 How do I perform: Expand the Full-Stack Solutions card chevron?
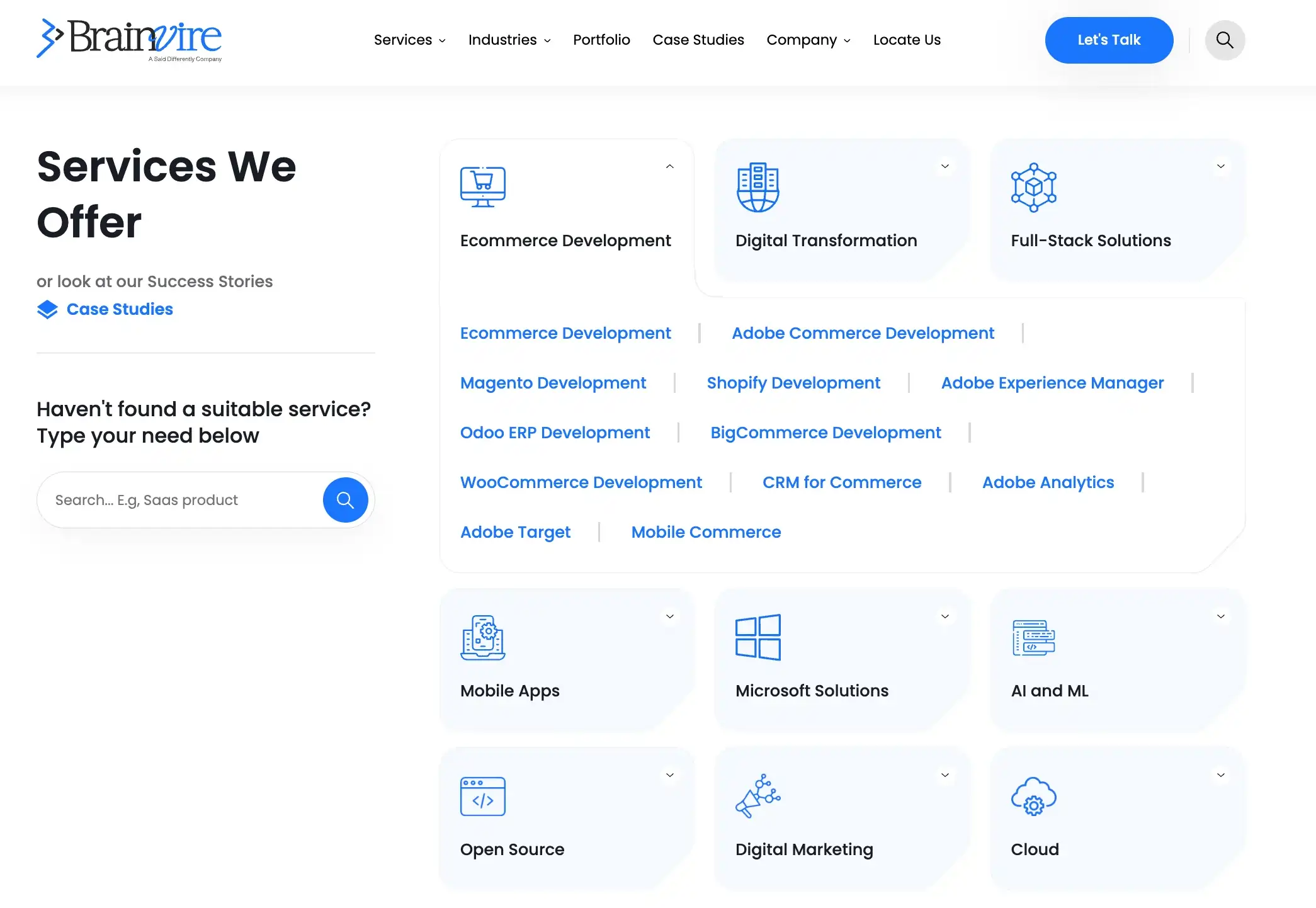tap(1221, 166)
